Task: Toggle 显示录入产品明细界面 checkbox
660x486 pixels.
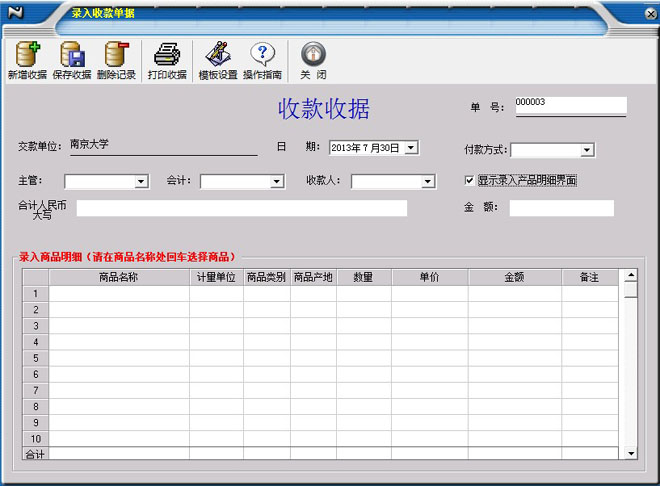Action: click(x=470, y=181)
